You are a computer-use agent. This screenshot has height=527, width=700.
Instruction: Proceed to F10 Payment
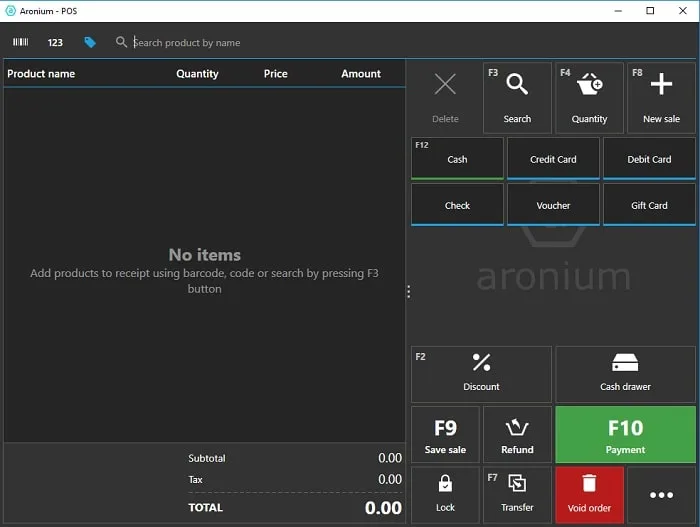point(625,435)
